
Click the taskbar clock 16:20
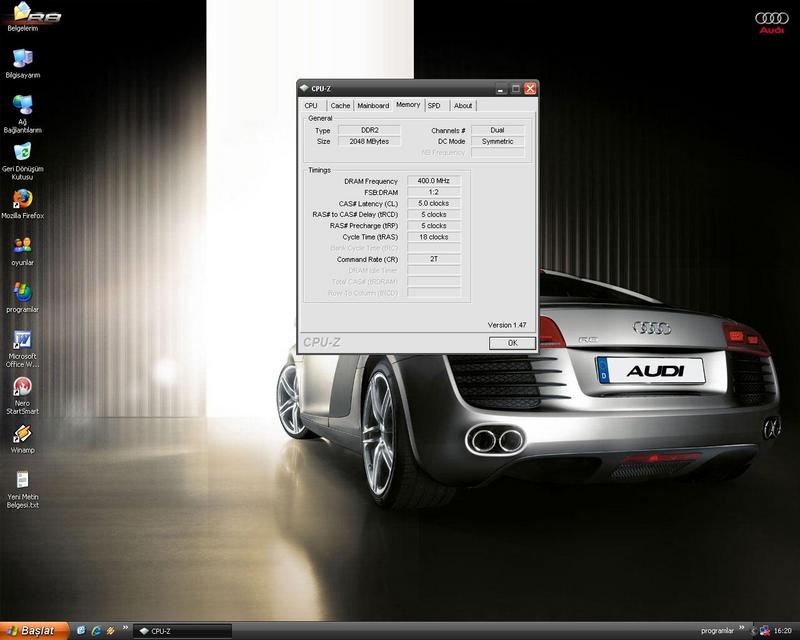point(783,631)
